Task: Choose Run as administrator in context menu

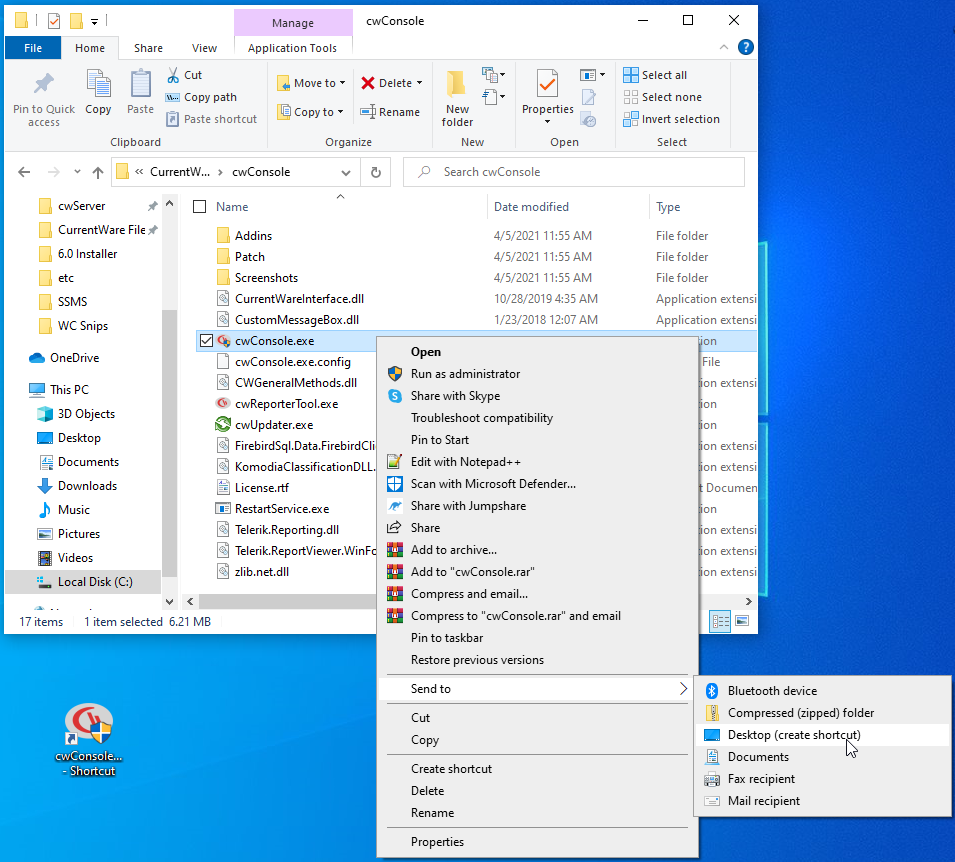Action: [465, 374]
